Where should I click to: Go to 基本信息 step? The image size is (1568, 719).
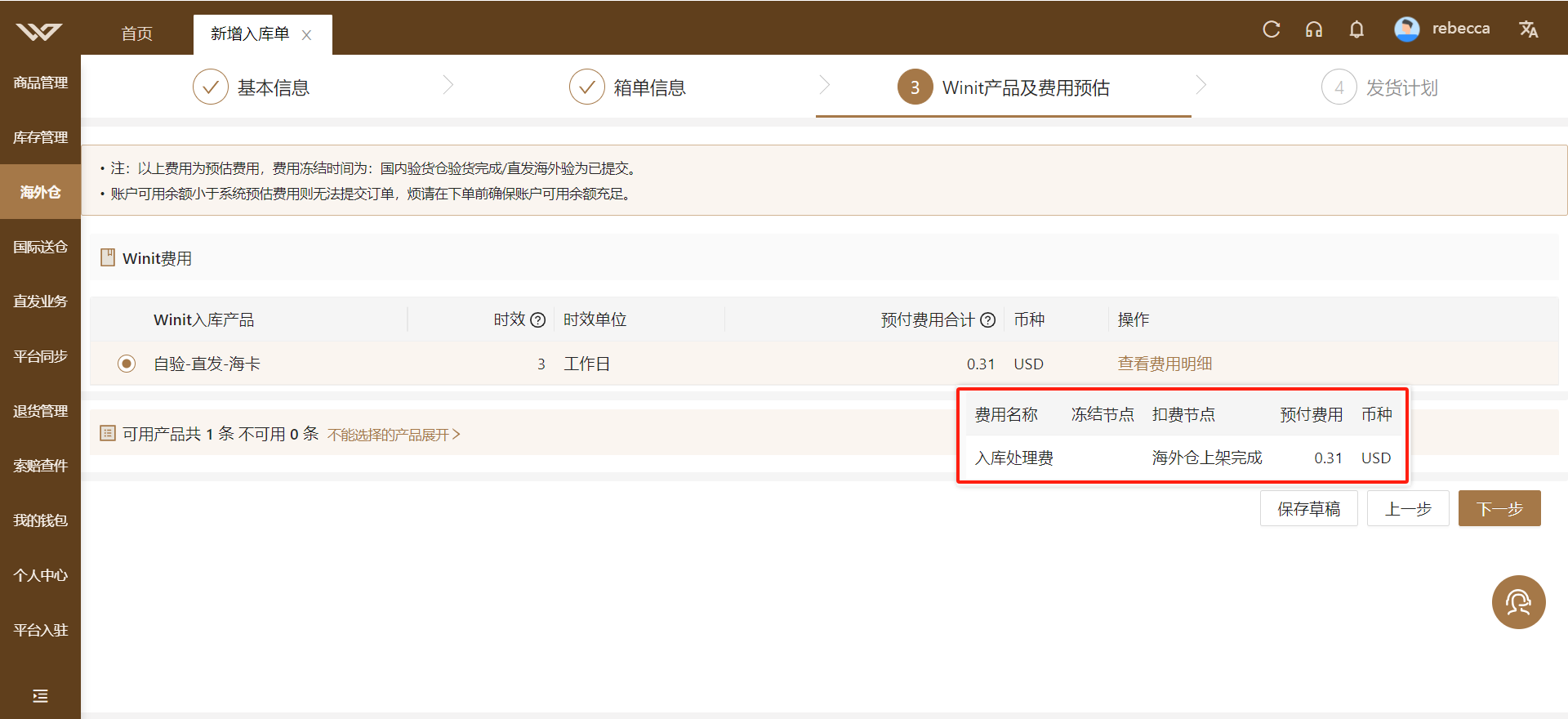[252, 87]
